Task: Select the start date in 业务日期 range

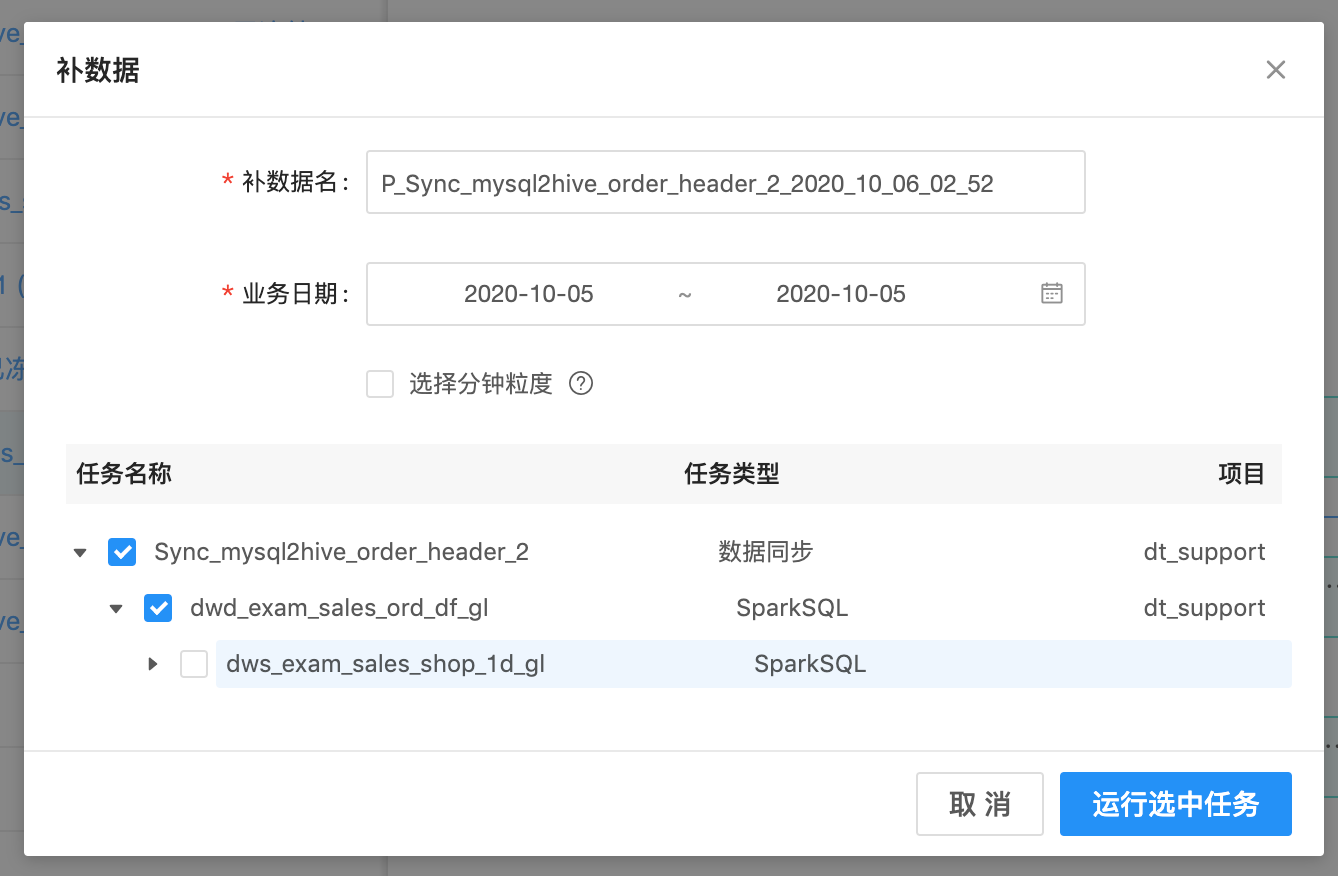Action: (528, 294)
